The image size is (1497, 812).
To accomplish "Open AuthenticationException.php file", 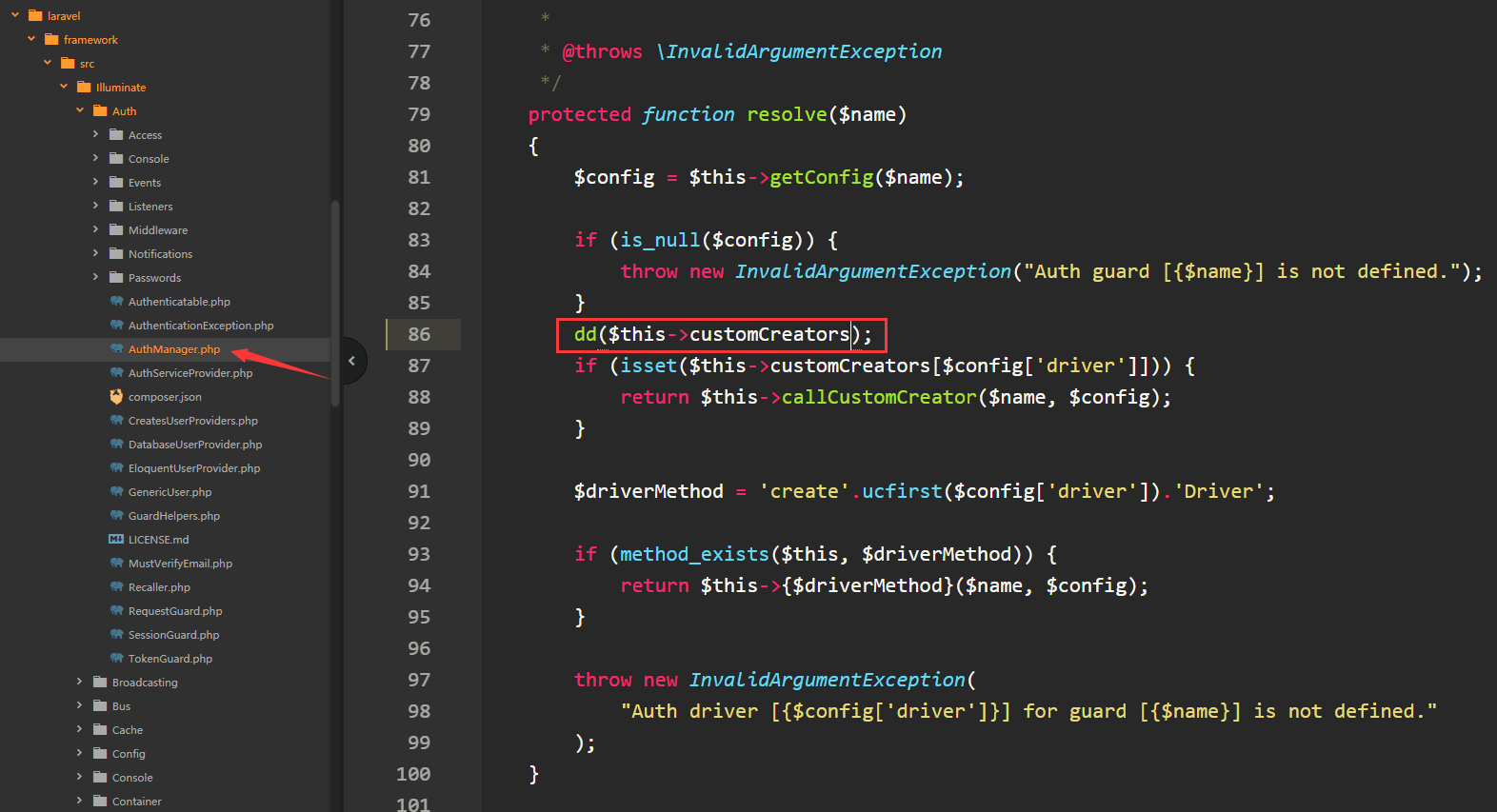I will pos(201,326).
